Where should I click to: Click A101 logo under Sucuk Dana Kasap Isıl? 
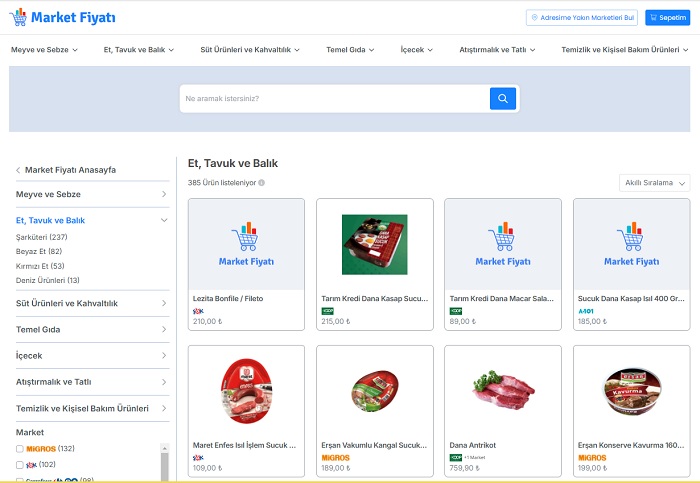coord(586,311)
